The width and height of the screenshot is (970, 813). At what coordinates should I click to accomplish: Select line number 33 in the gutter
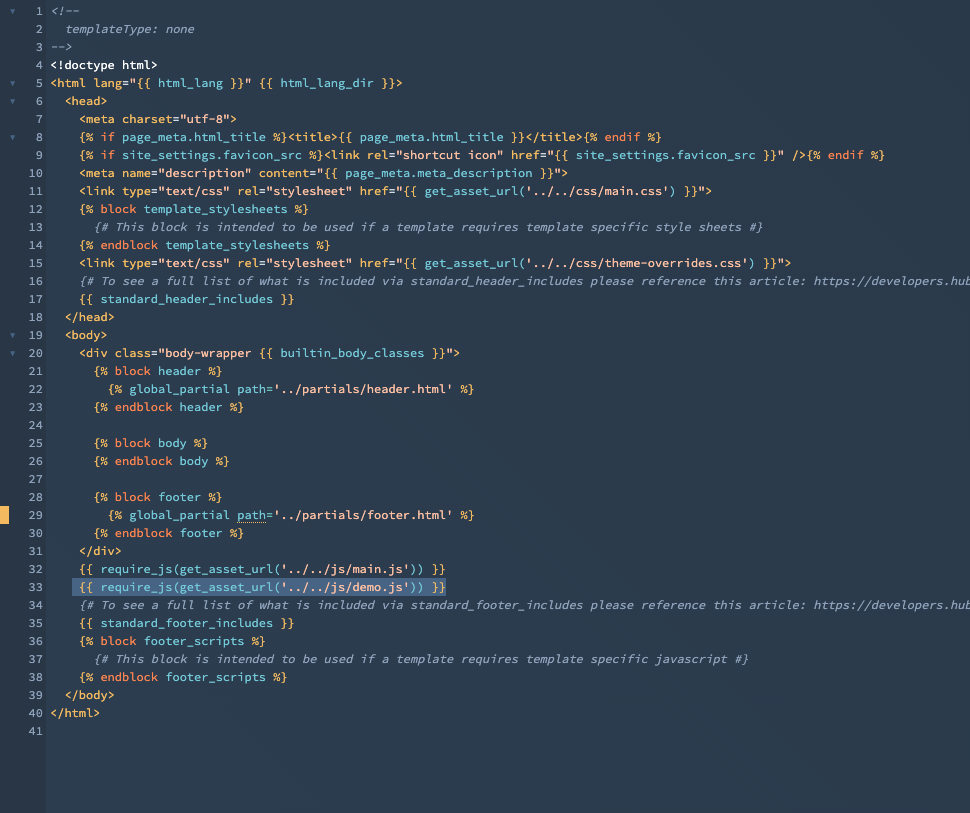pyautogui.click(x=35, y=587)
